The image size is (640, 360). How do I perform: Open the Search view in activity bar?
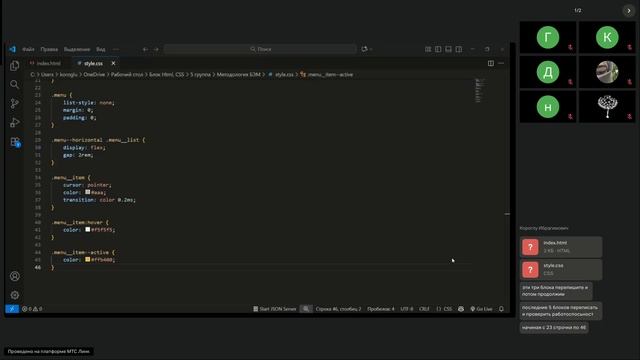(x=15, y=84)
